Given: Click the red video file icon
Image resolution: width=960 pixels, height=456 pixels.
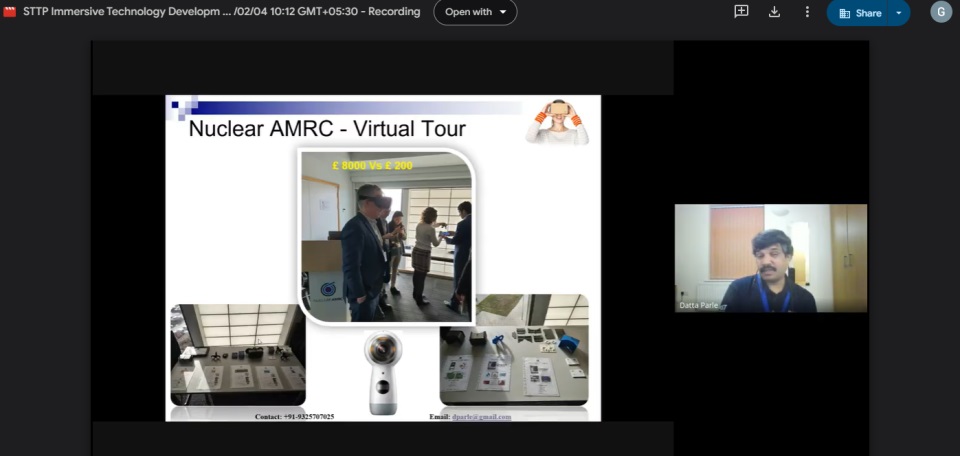Looking at the screenshot, I should [x=9, y=12].
